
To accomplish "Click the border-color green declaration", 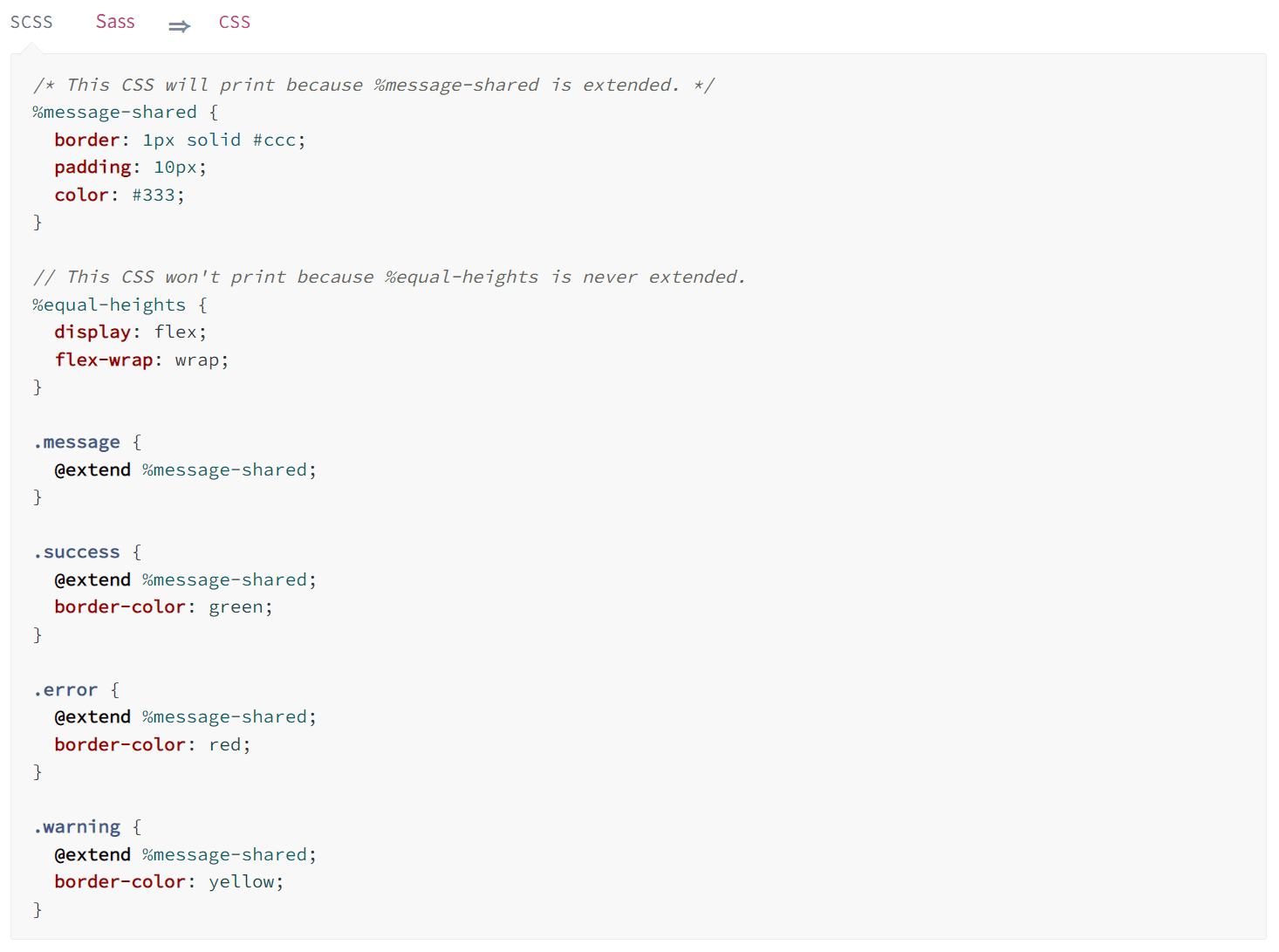I will (x=163, y=607).
